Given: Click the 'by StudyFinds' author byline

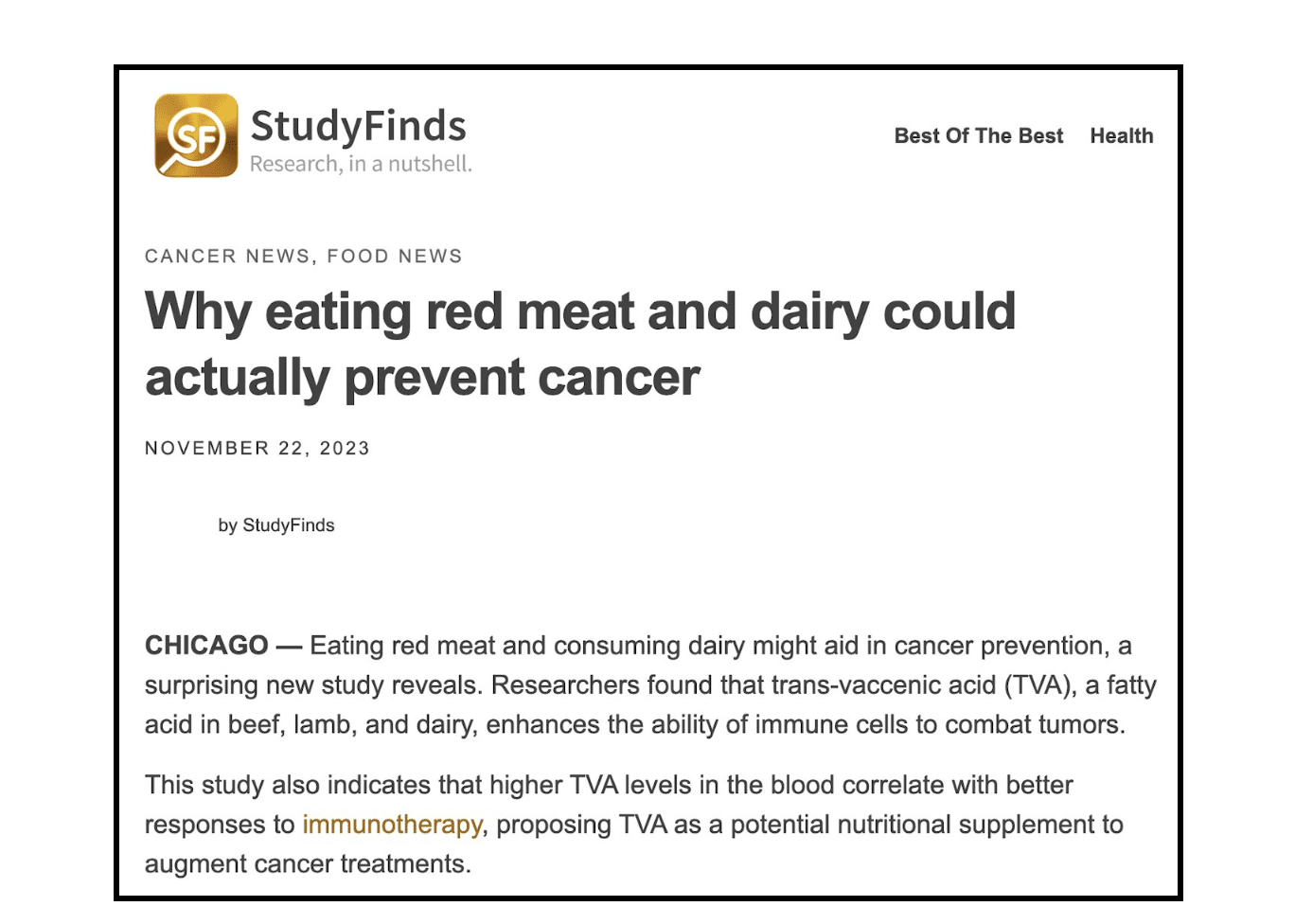Looking at the screenshot, I should 276,524.
